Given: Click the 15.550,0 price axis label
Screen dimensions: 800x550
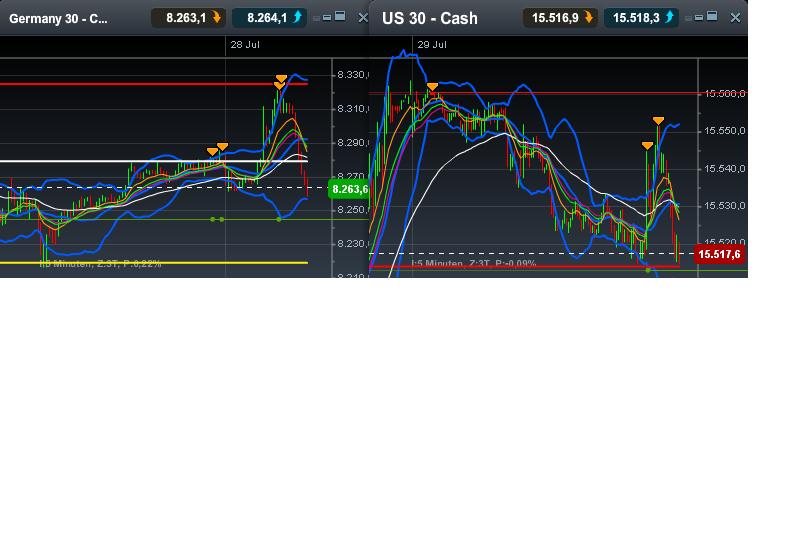Looking at the screenshot, I should coord(724,131).
